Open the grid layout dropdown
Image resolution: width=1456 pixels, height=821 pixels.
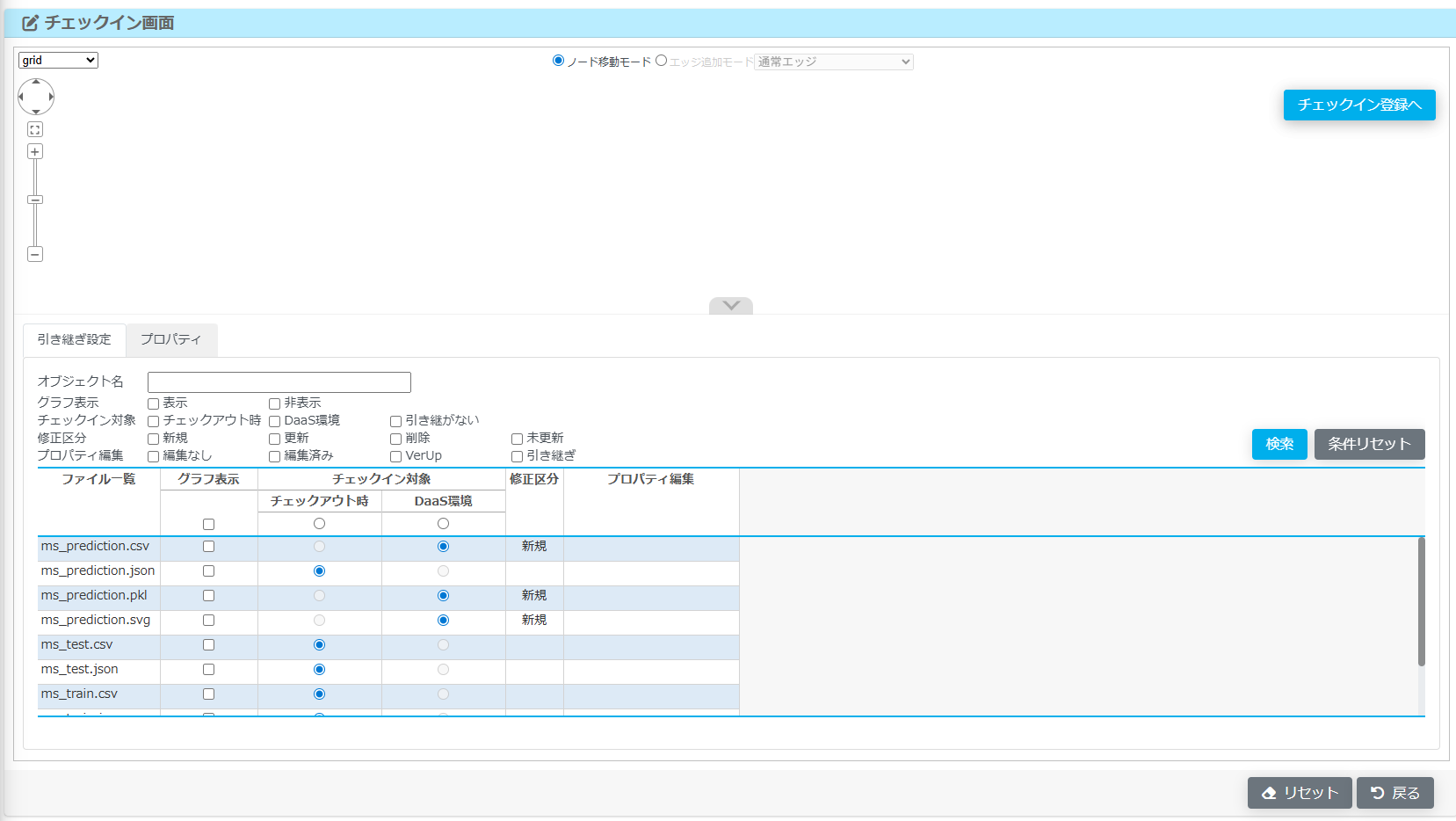[x=58, y=60]
